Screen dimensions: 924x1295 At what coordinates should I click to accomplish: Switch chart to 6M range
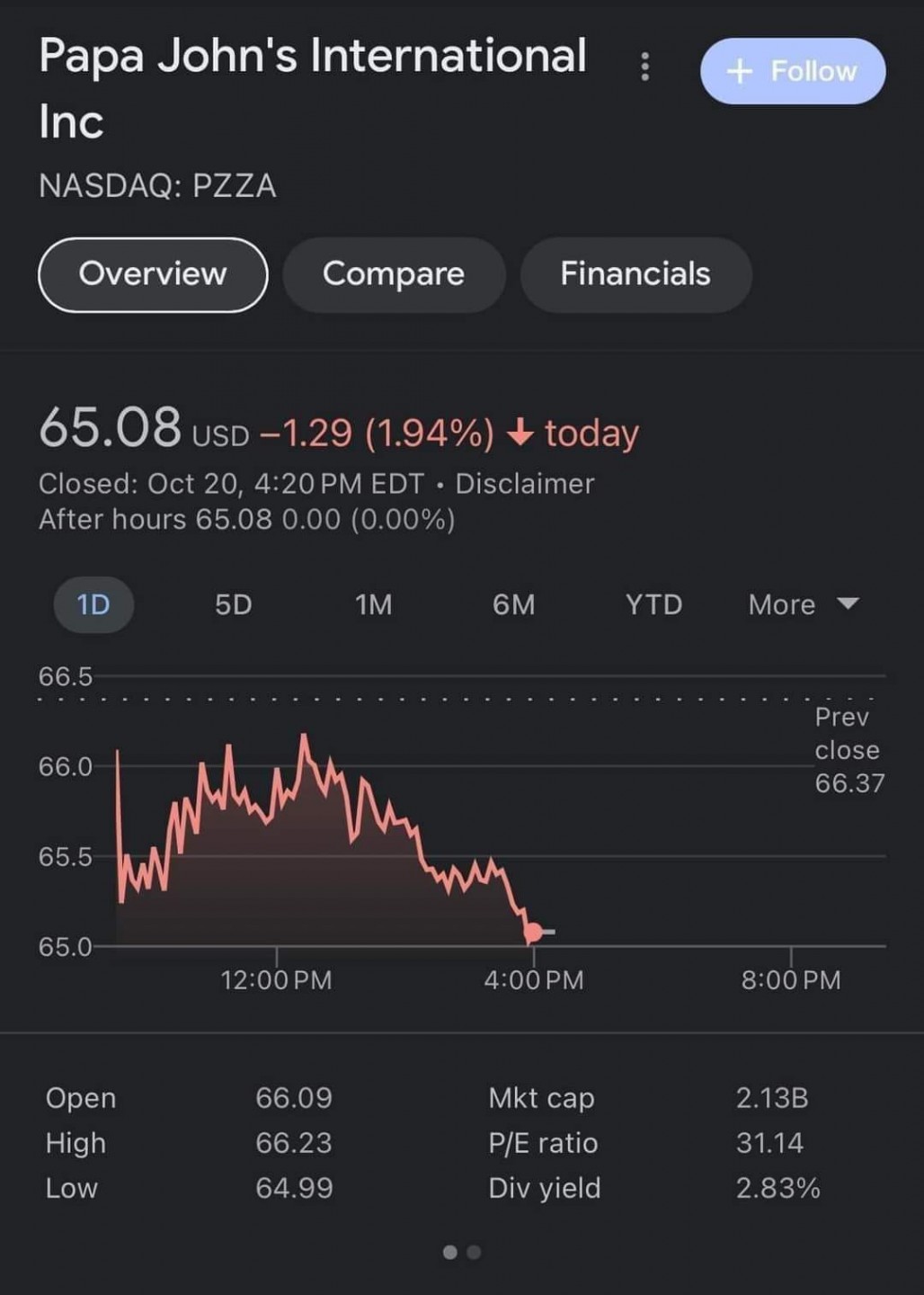[514, 604]
